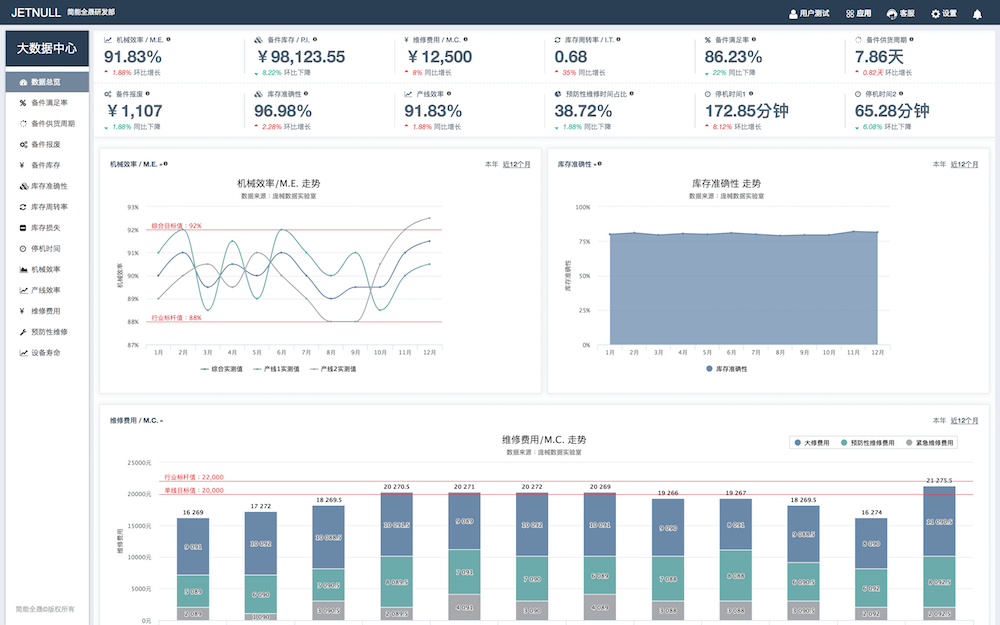This screenshot has height=625, width=1000.
Task: Open the notification bell icon
Action: click(977, 14)
